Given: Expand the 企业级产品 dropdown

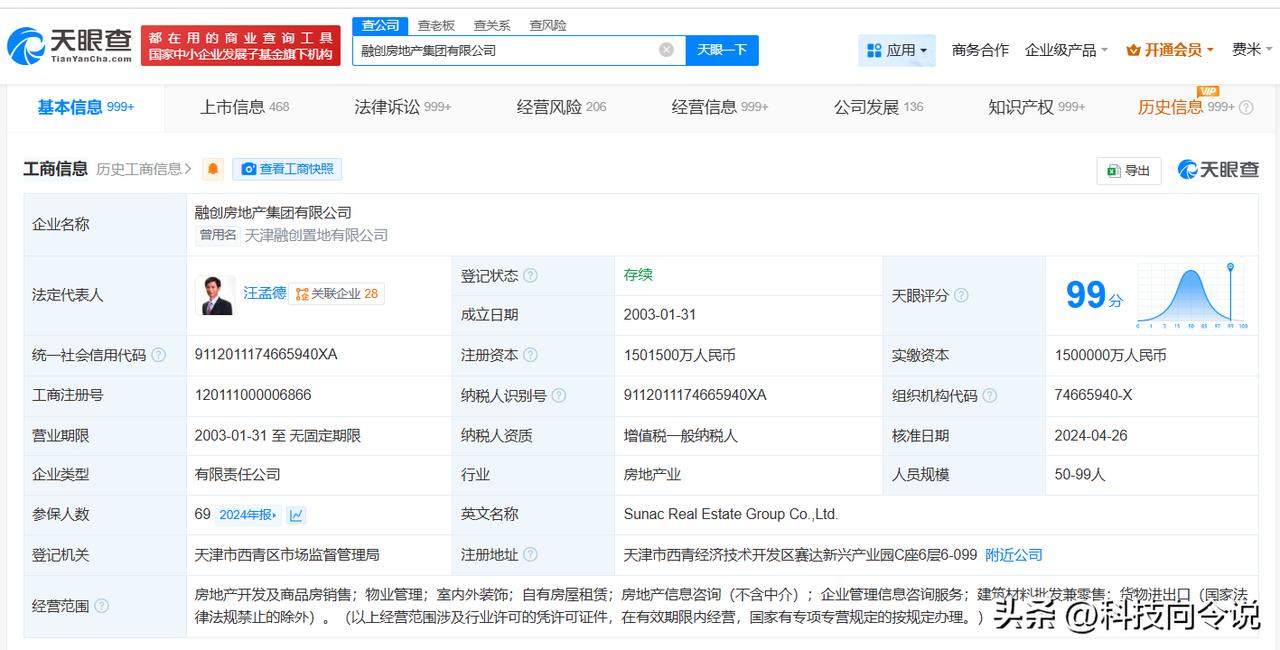Looking at the screenshot, I should pyautogui.click(x=1066, y=50).
